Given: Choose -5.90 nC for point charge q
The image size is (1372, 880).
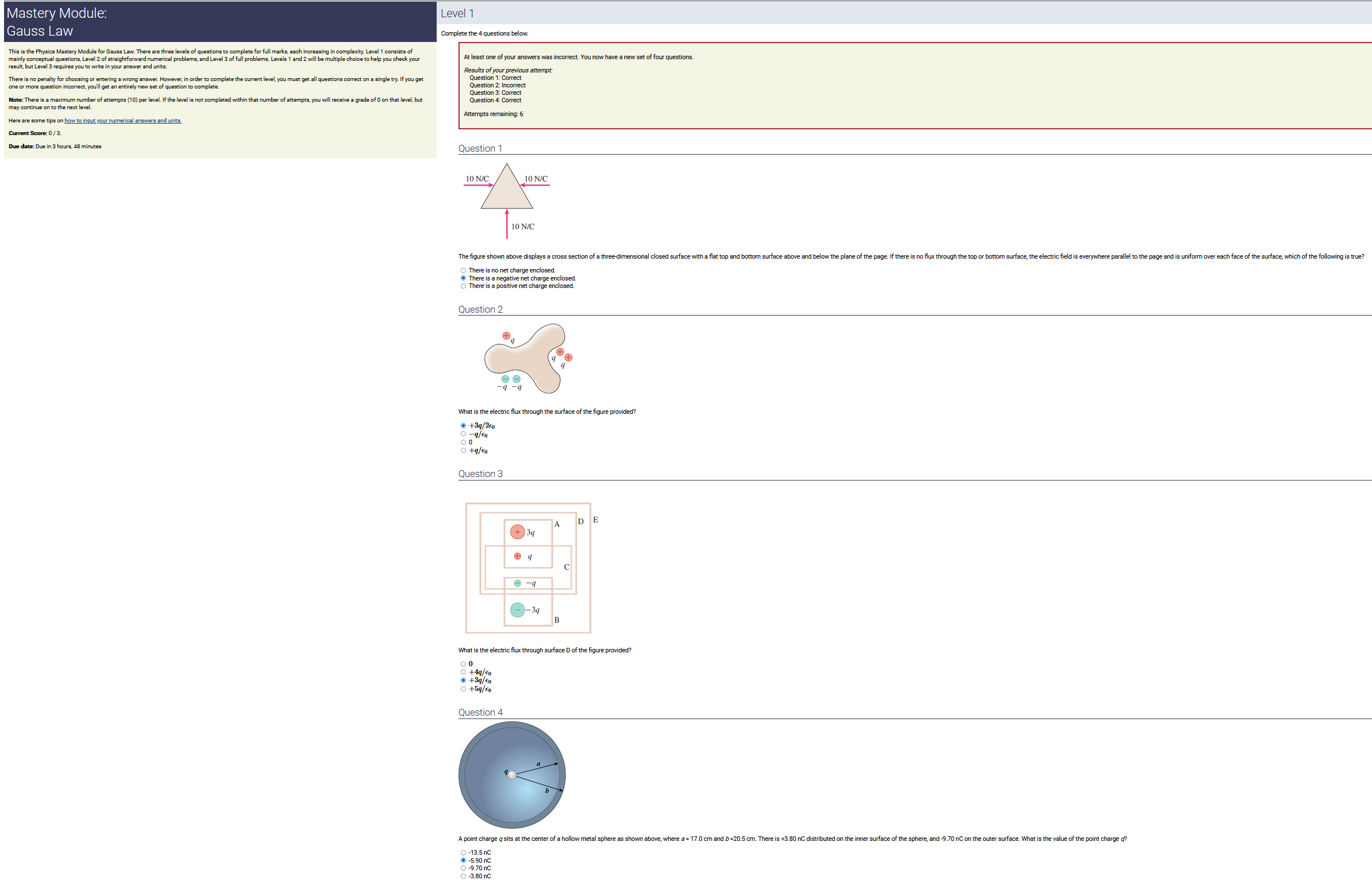Looking at the screenshot, I should (x=463, y=860).
